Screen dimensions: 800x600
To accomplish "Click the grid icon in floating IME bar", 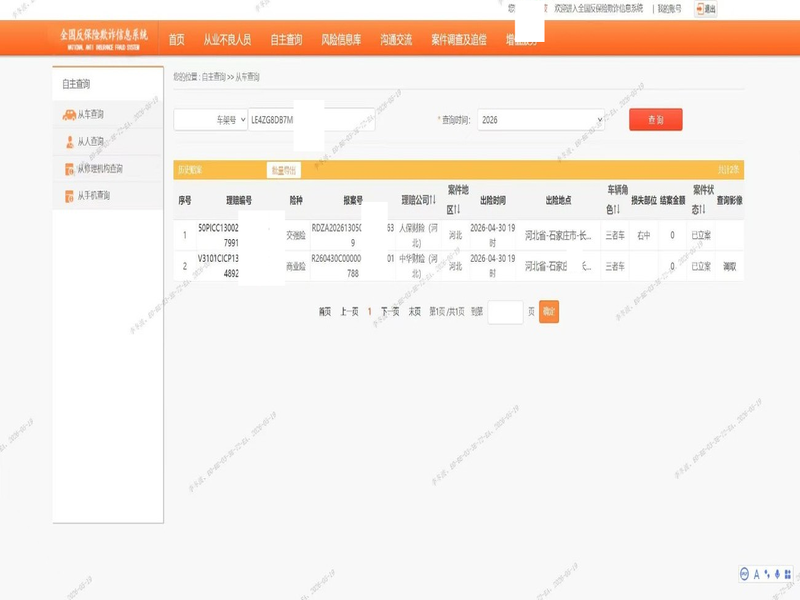I will (788, 574).
